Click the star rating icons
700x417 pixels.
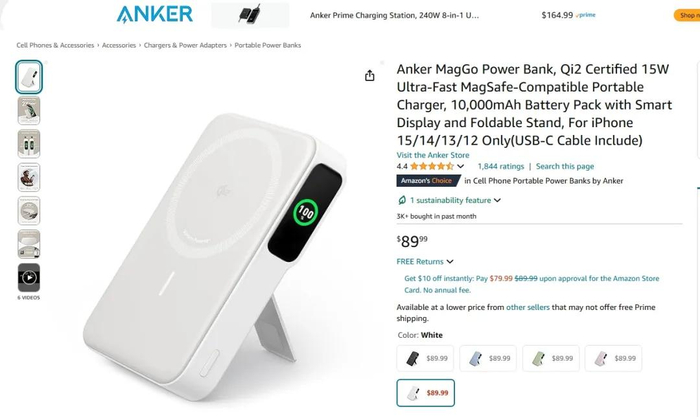(x=432, y=167)
